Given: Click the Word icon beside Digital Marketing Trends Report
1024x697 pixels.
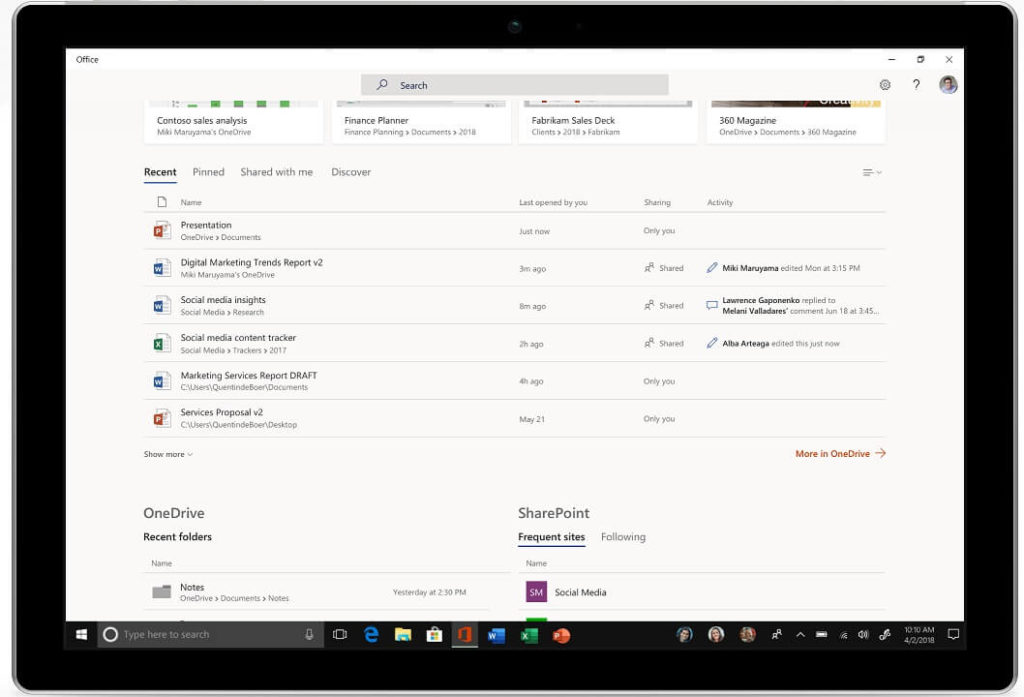Looking at the screenshot, I should [163, 268].
